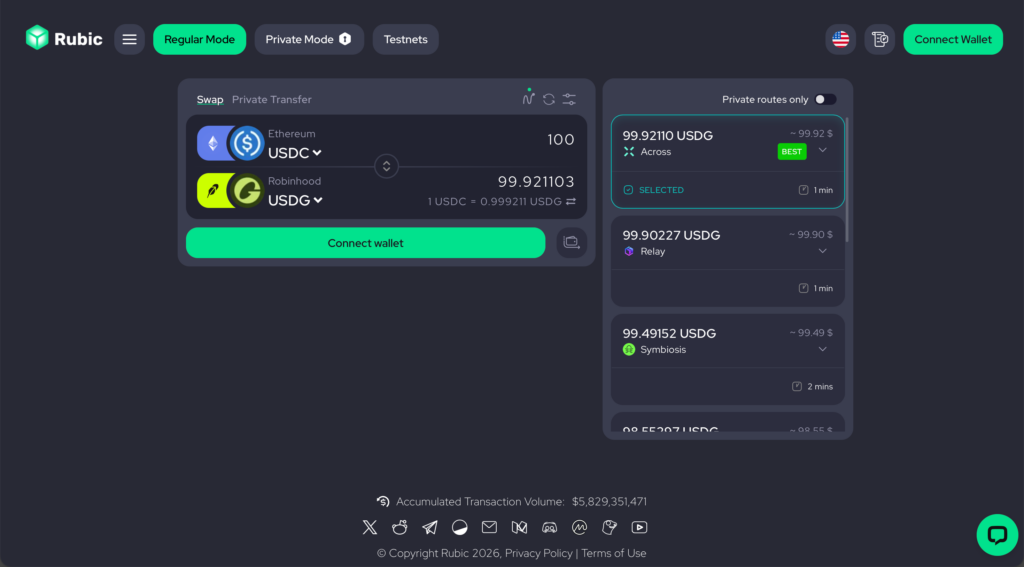Open the Terms of Use link

coord(614,553)
